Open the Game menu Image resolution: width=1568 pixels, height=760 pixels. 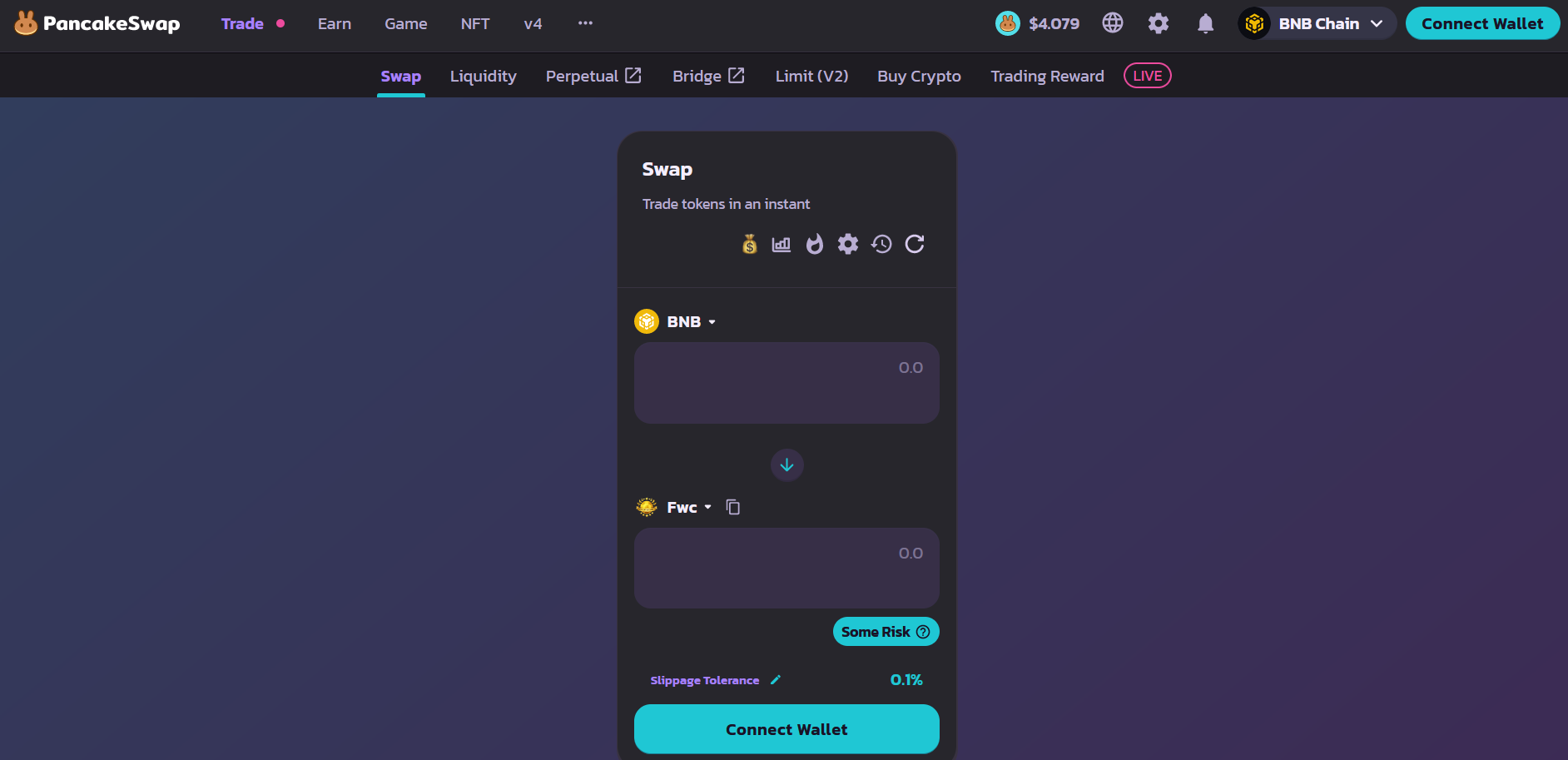(406, 23)
